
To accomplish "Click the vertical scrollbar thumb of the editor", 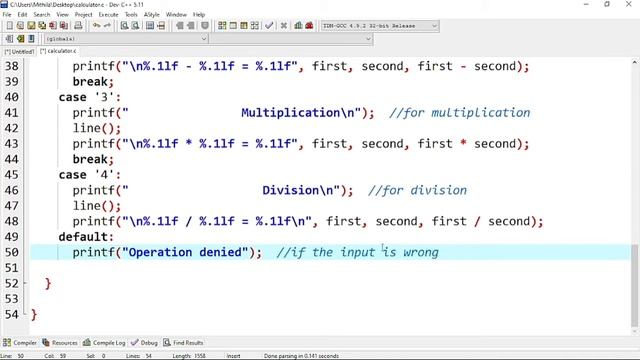I will [x=634, y=286].
